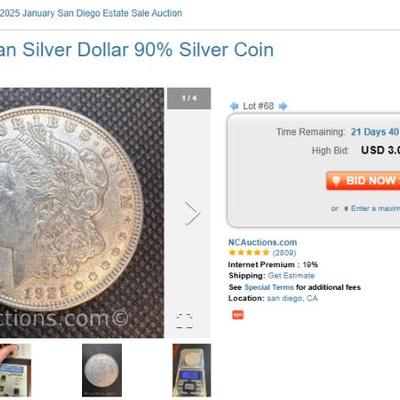Open fullscreen image view icon
Image resolution: width=400 pixels, height=400 pixels.
184,321
